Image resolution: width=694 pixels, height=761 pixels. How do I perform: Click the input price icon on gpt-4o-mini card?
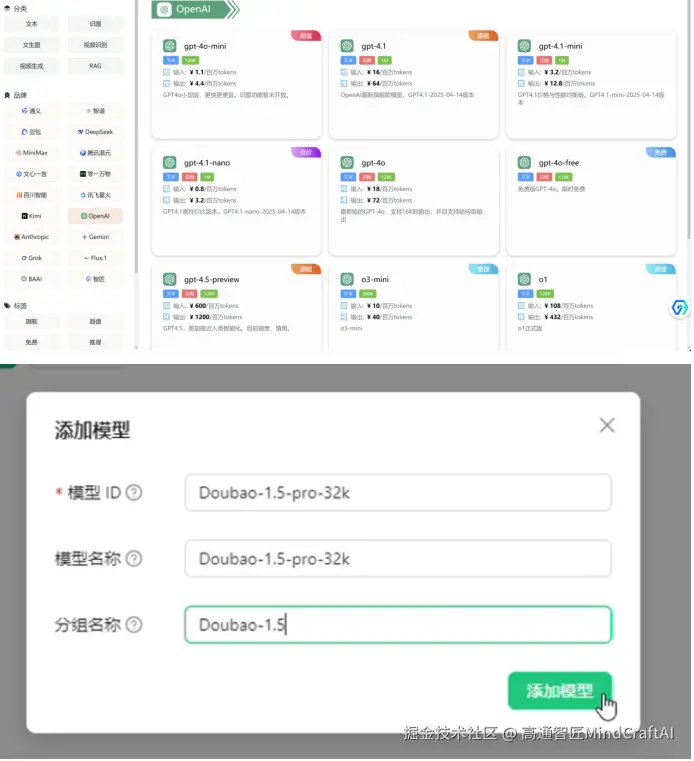pos(166,72)
